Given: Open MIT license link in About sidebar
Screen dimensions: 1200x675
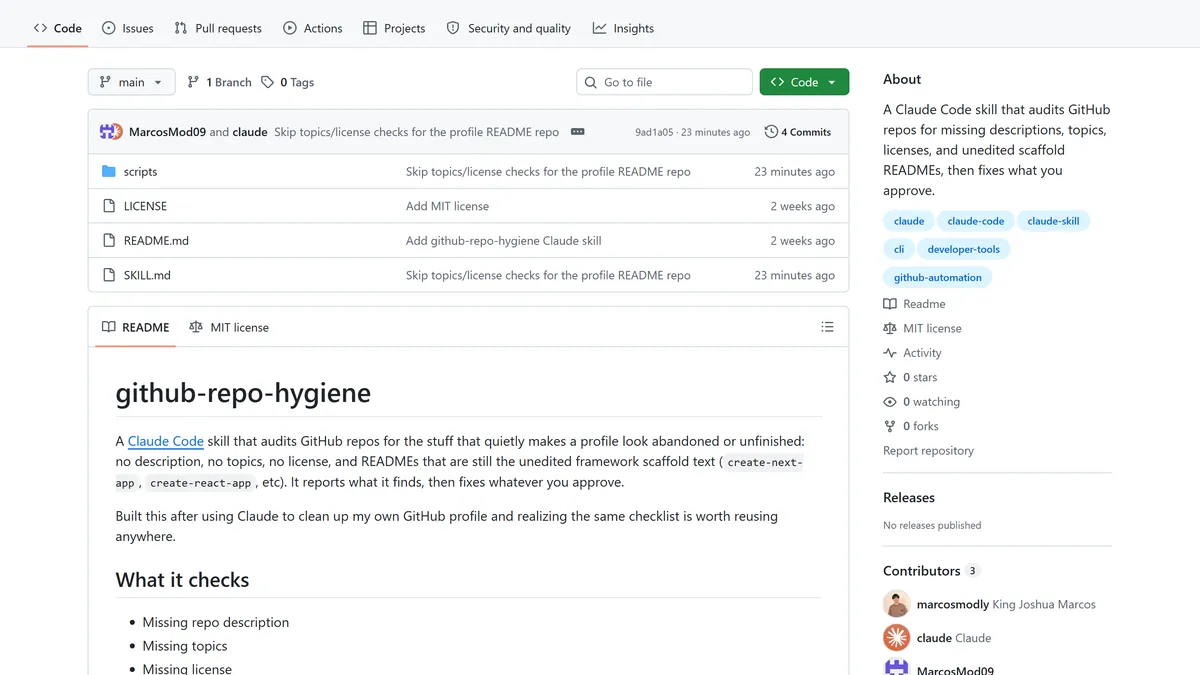Looking at the screenshot, I should (x=922, y=328).
